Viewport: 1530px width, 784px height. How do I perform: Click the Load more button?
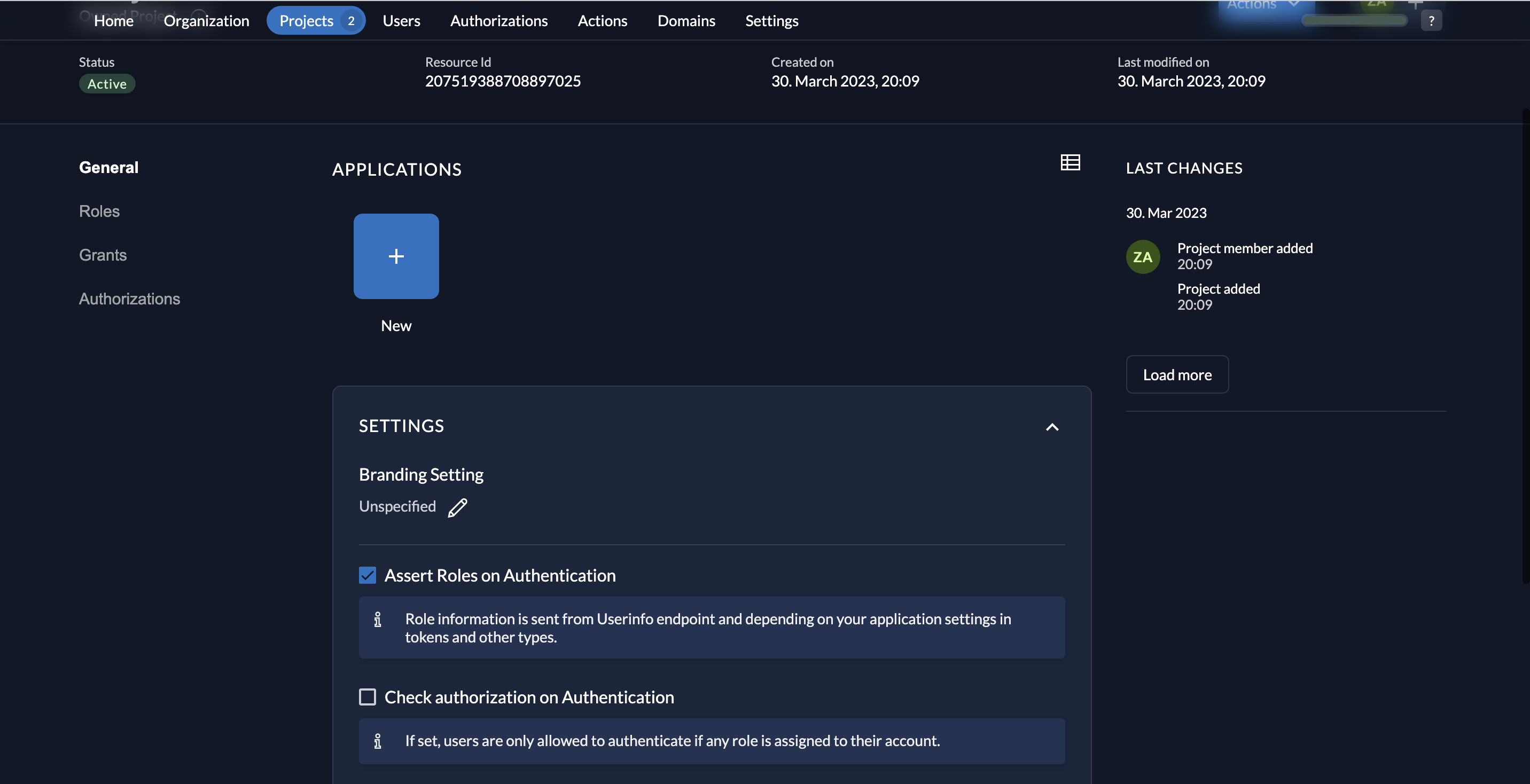[x=1177, y=375]
